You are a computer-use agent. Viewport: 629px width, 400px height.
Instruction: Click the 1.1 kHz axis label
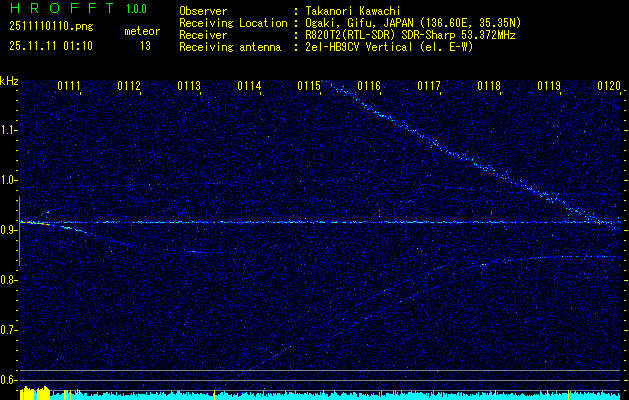pos(9,130)
